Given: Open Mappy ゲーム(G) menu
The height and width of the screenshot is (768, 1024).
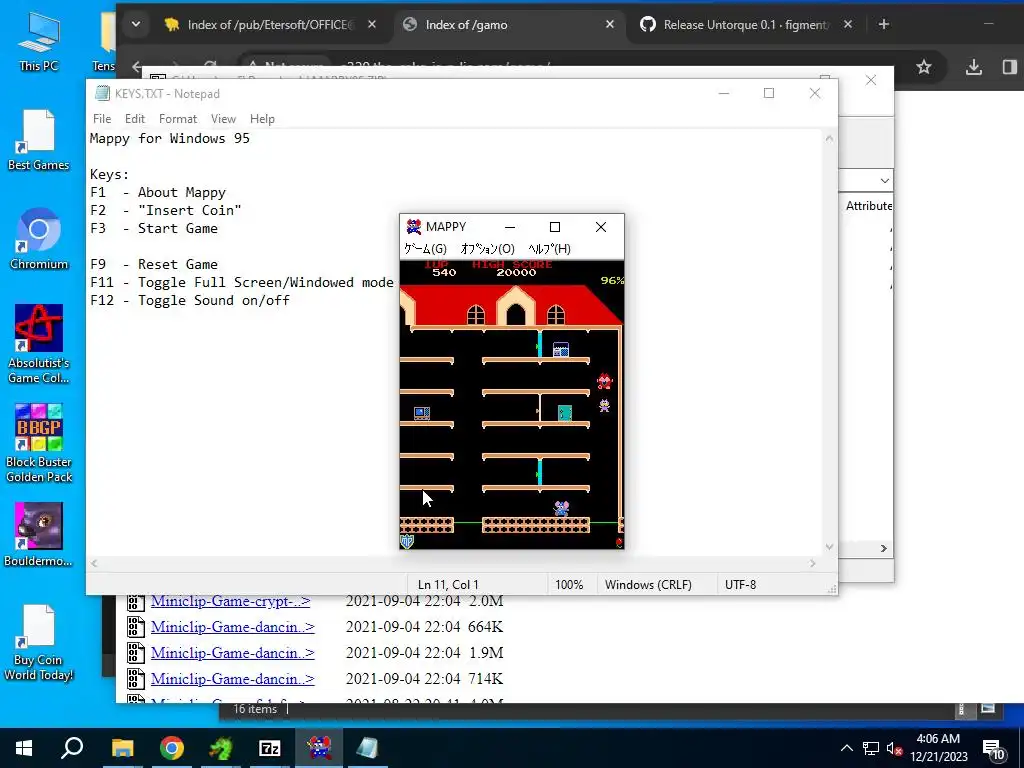Looking at the screenshot, I should point(425,249).
